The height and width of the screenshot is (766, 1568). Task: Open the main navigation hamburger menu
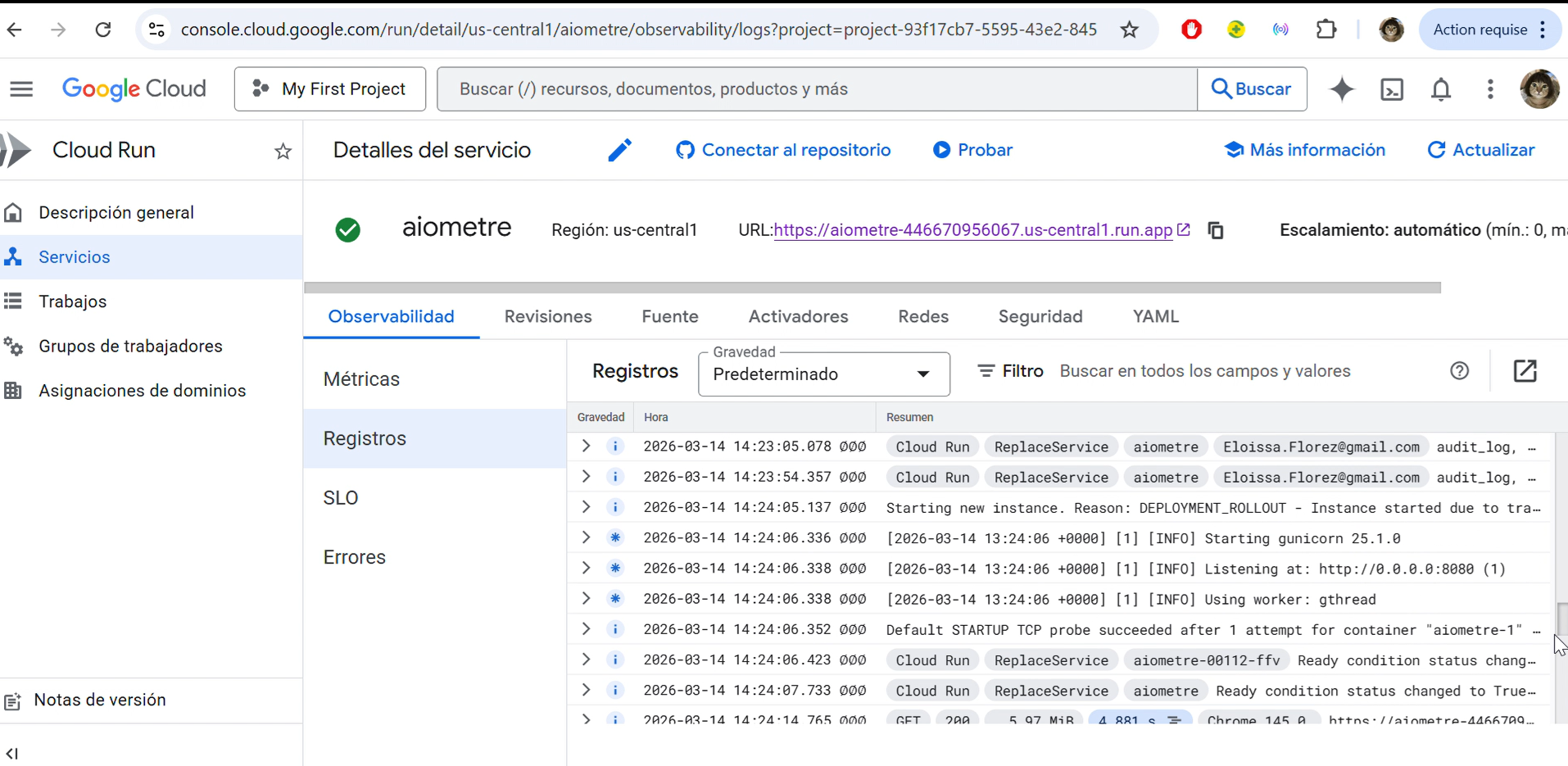coord(22,88)
